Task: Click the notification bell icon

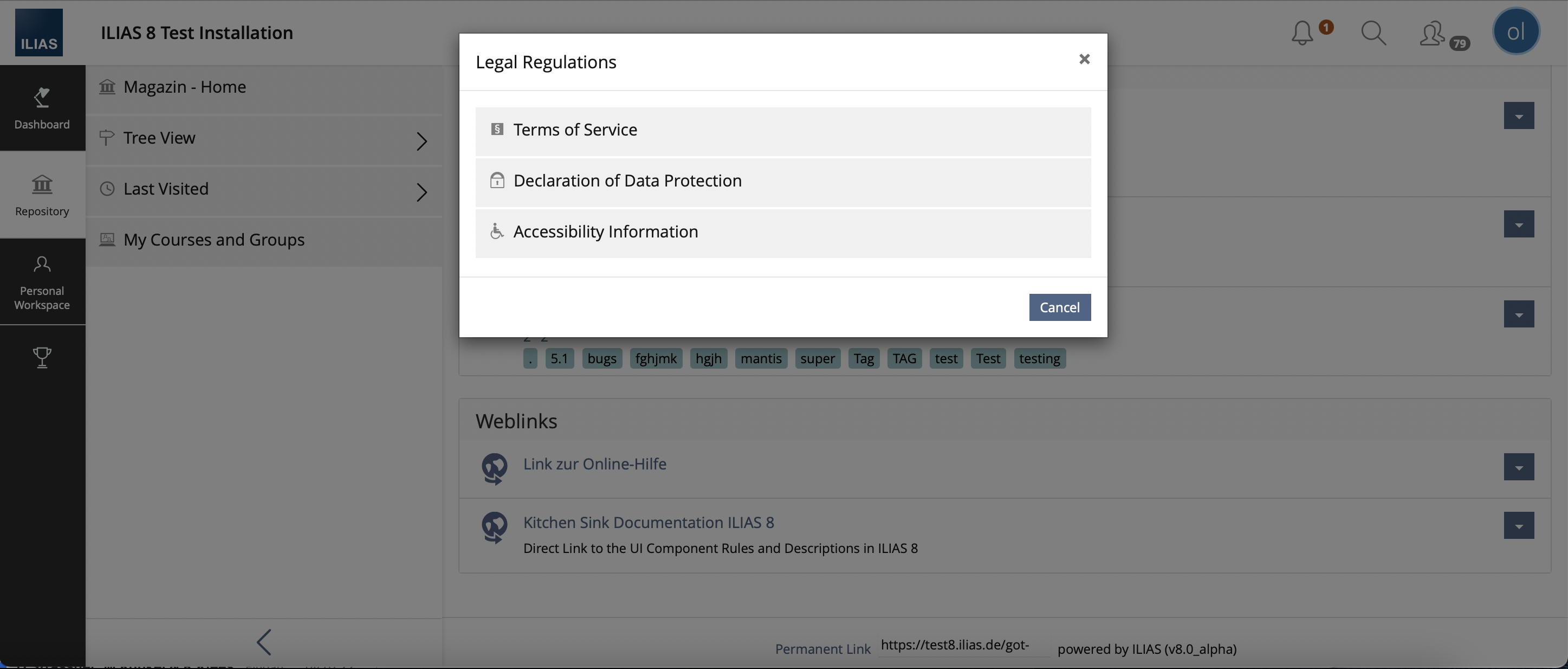Action: tap(1303, 33)
